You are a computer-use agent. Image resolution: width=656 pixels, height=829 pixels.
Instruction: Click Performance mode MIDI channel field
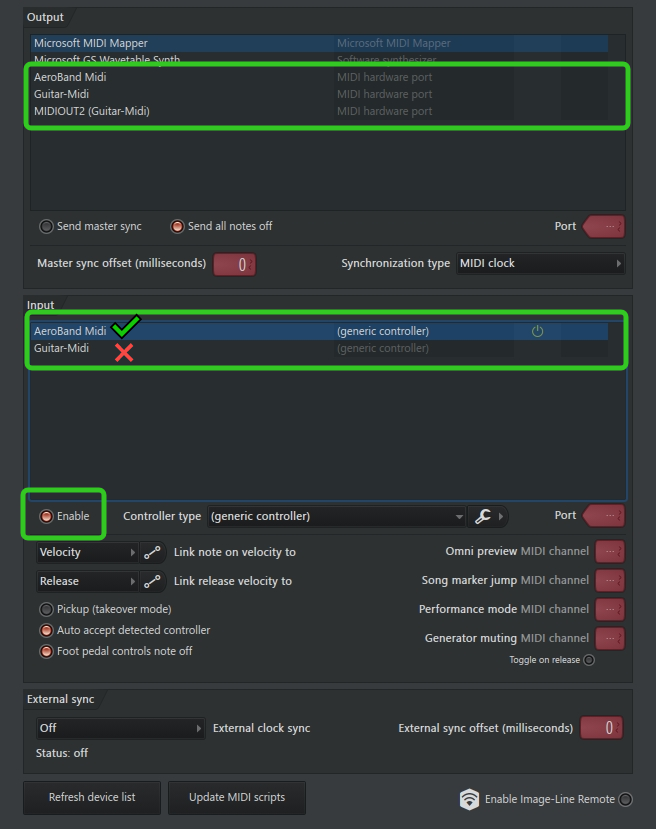point(610,610)
